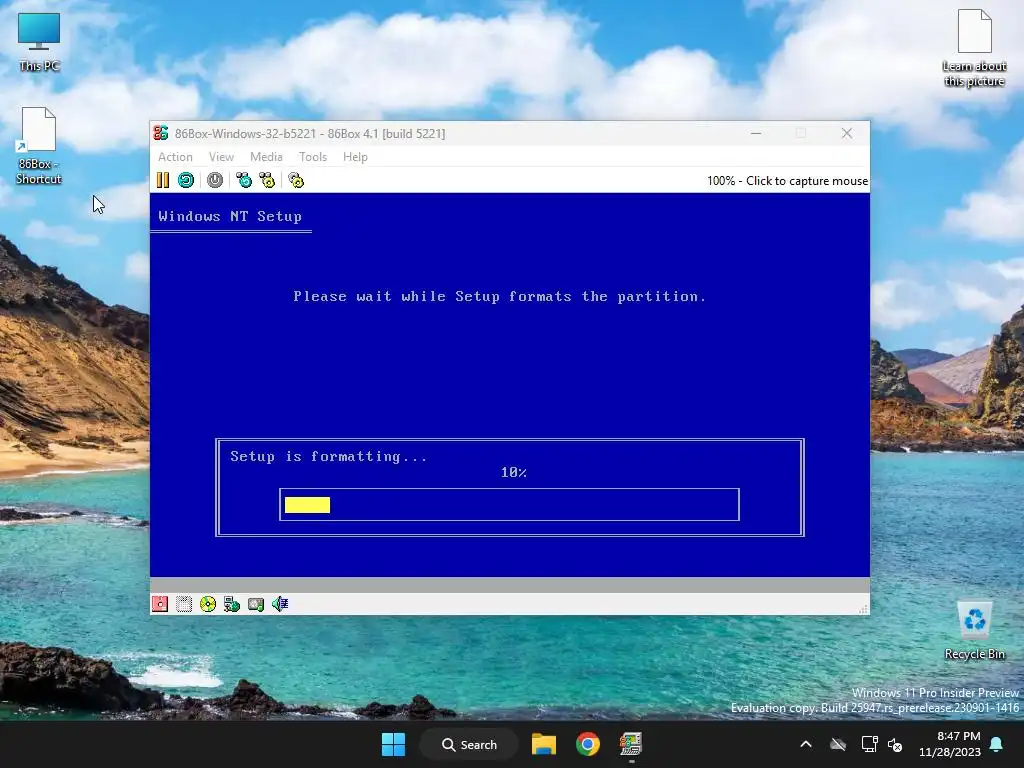Click the resize grip of 86Box window
Viewport: 1024px width, 768px height.
click(863, 609)
